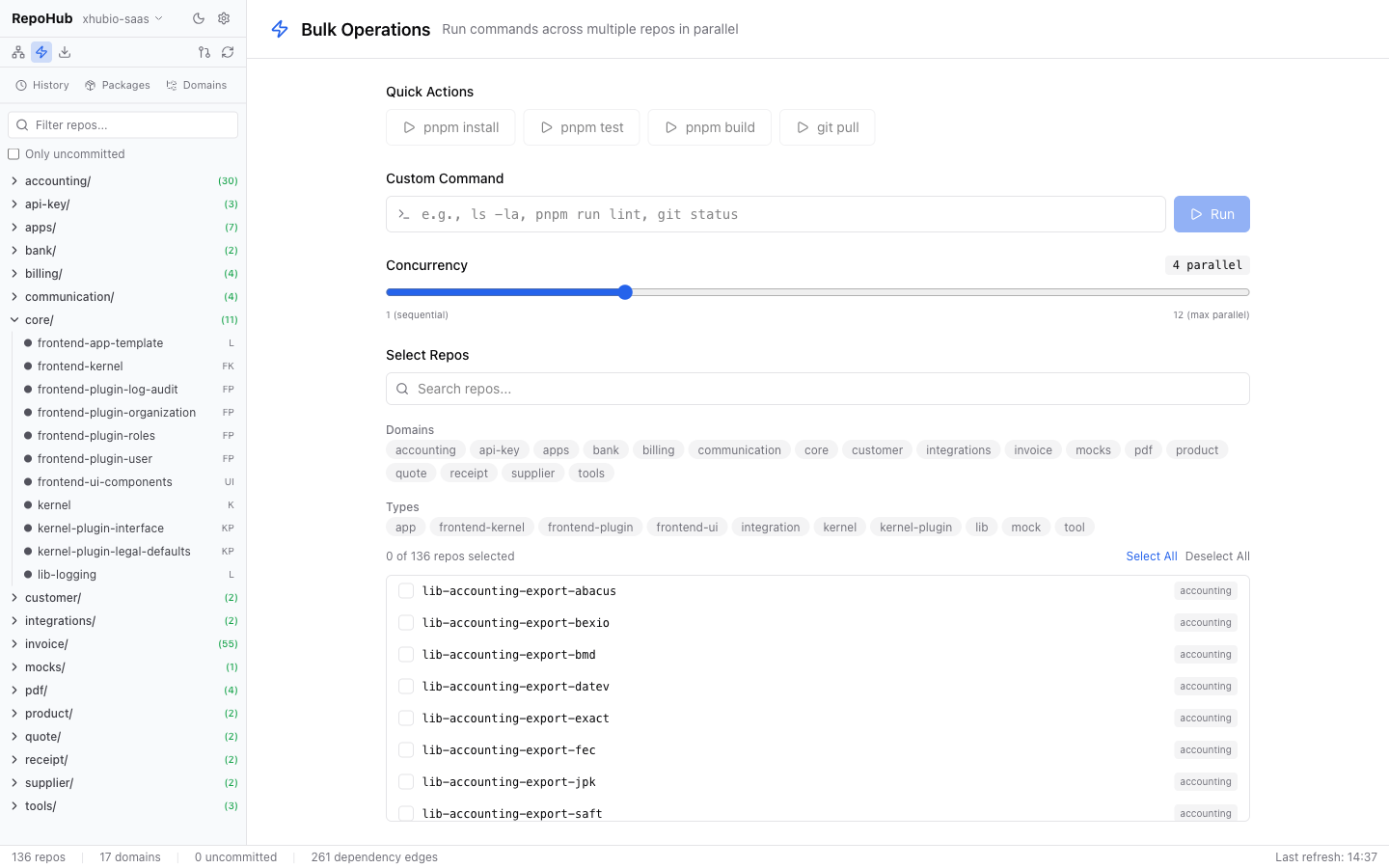Run the git pull quick action
Image resolution: width=1389 pixels, height=868 pixels.
[828, 127]
